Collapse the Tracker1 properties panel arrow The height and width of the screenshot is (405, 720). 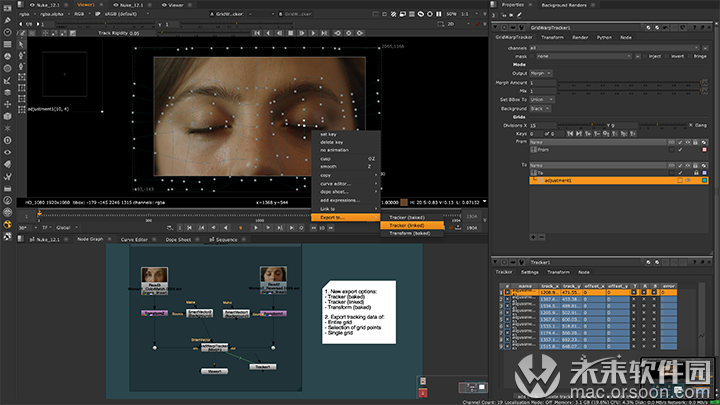(x=495, y=262)
